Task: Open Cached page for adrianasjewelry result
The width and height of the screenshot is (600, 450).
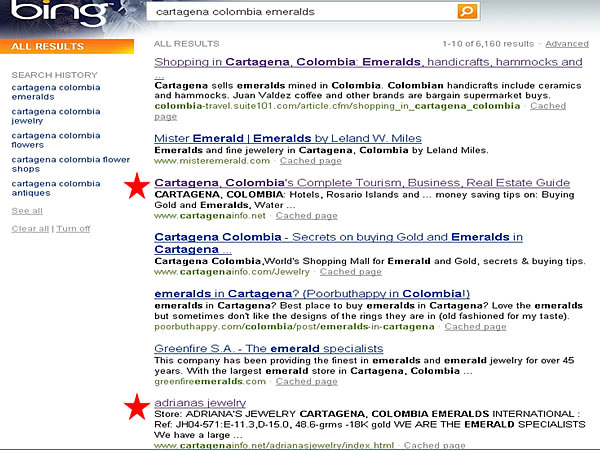Action: point(434,445)
